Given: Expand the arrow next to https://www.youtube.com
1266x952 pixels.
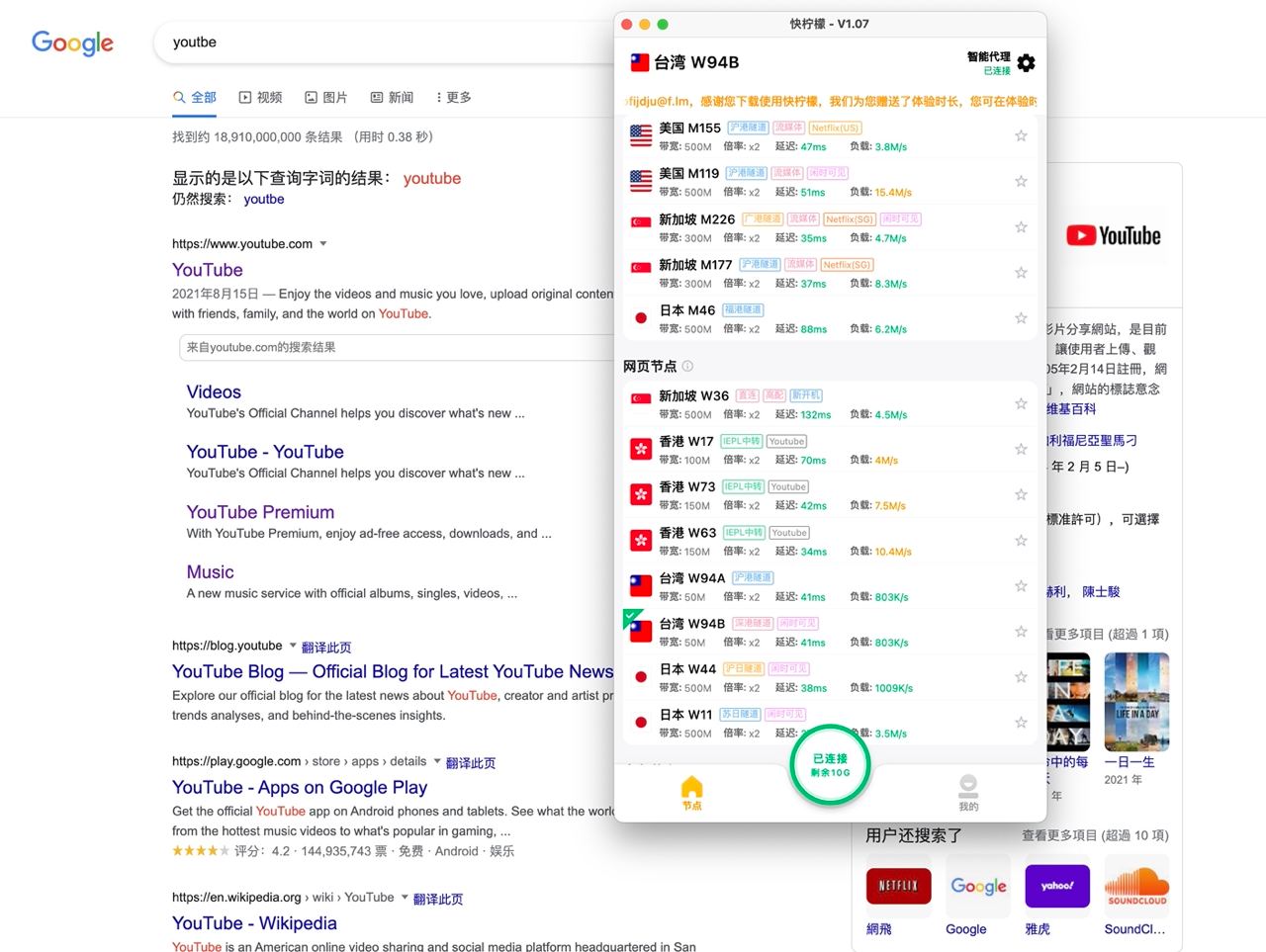Looking at the screenshot, I should coord(323,243).
